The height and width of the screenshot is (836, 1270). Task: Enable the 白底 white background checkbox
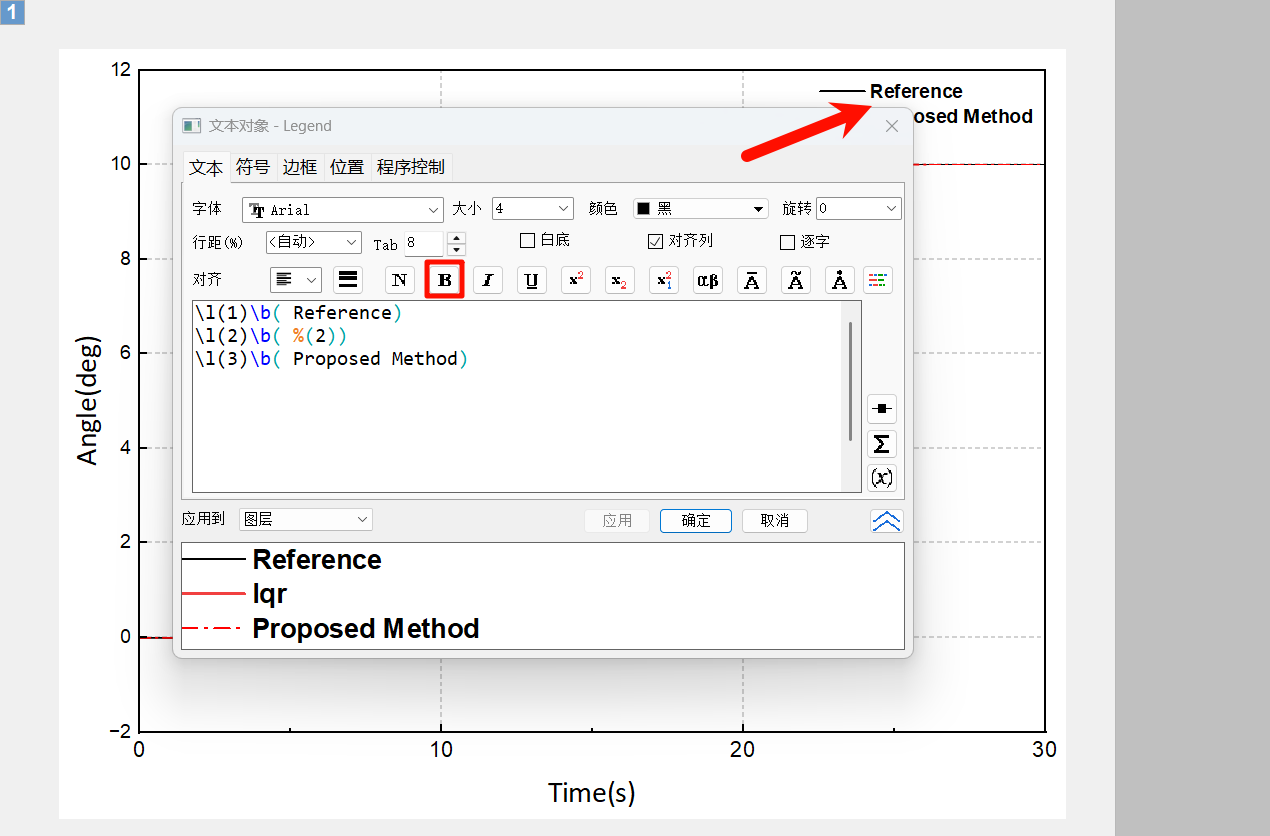tap(528, 241)
